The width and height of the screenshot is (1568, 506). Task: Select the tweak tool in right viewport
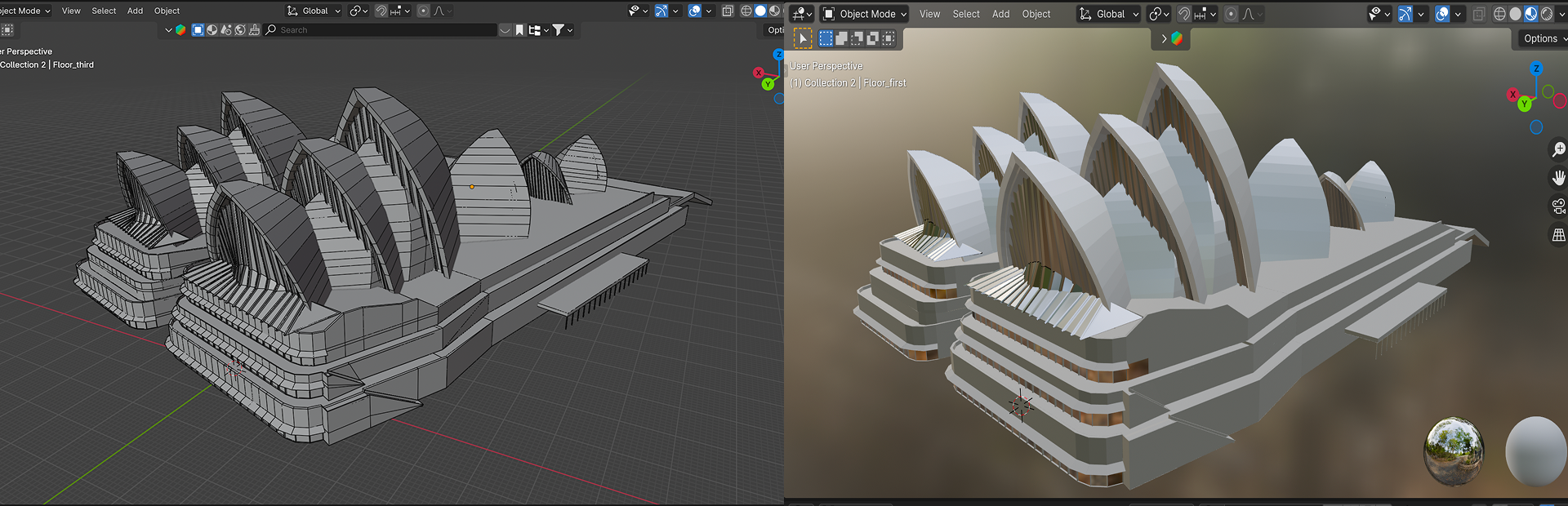[x=804, y=38]
